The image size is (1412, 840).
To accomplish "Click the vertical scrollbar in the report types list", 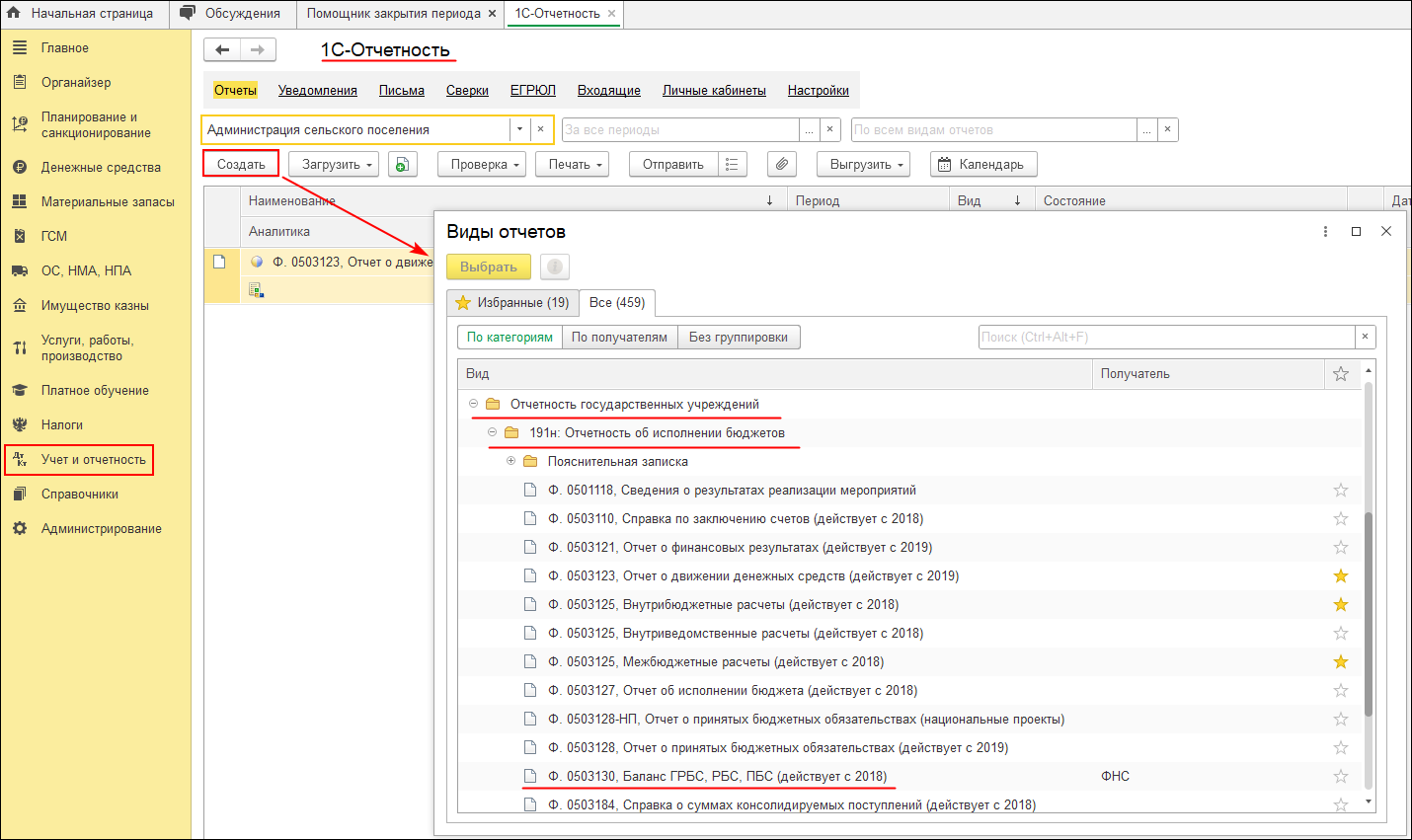I will tap(1369, 614).
